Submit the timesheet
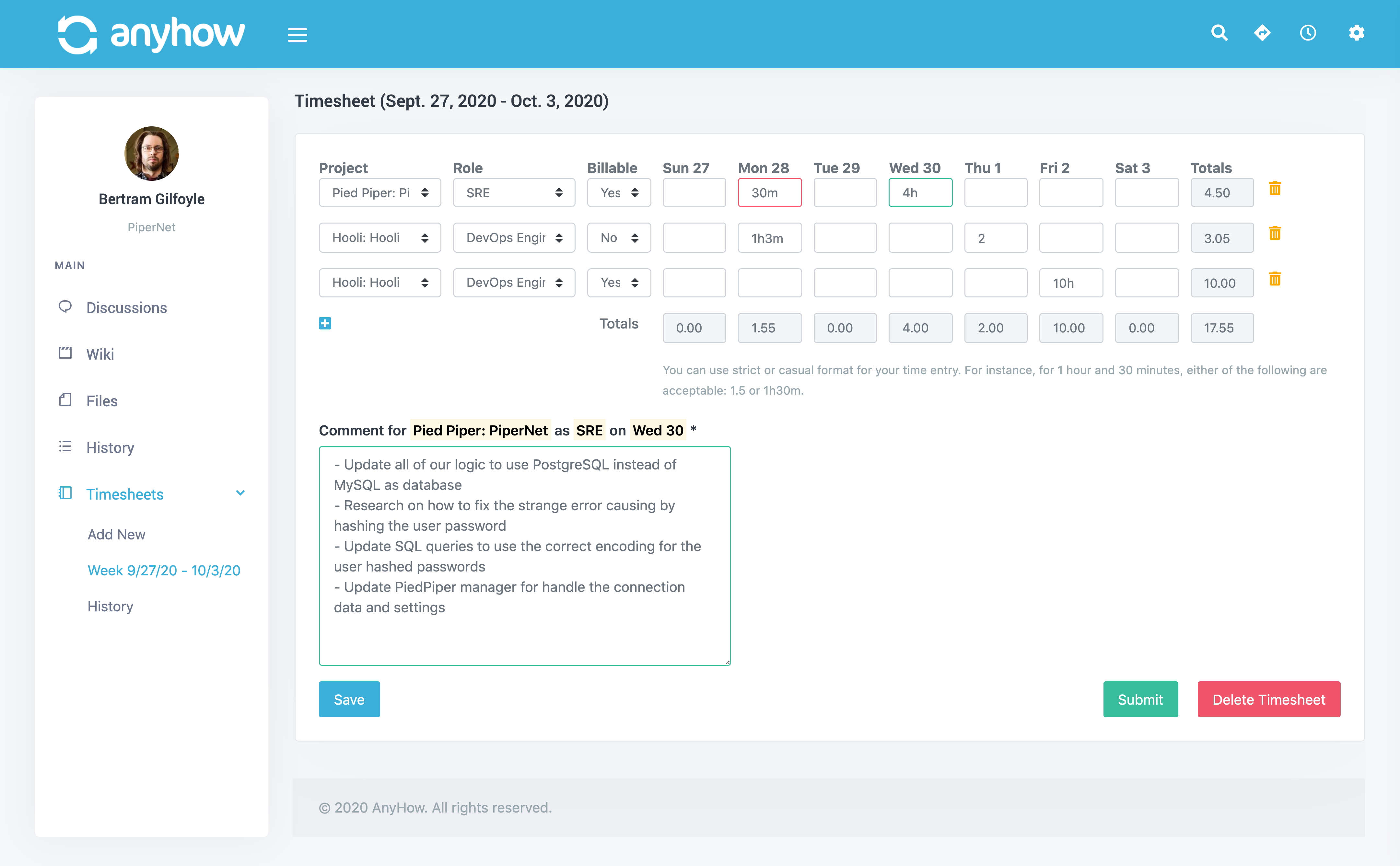This screenshot has height=866, width=1400. [1140, 699]
